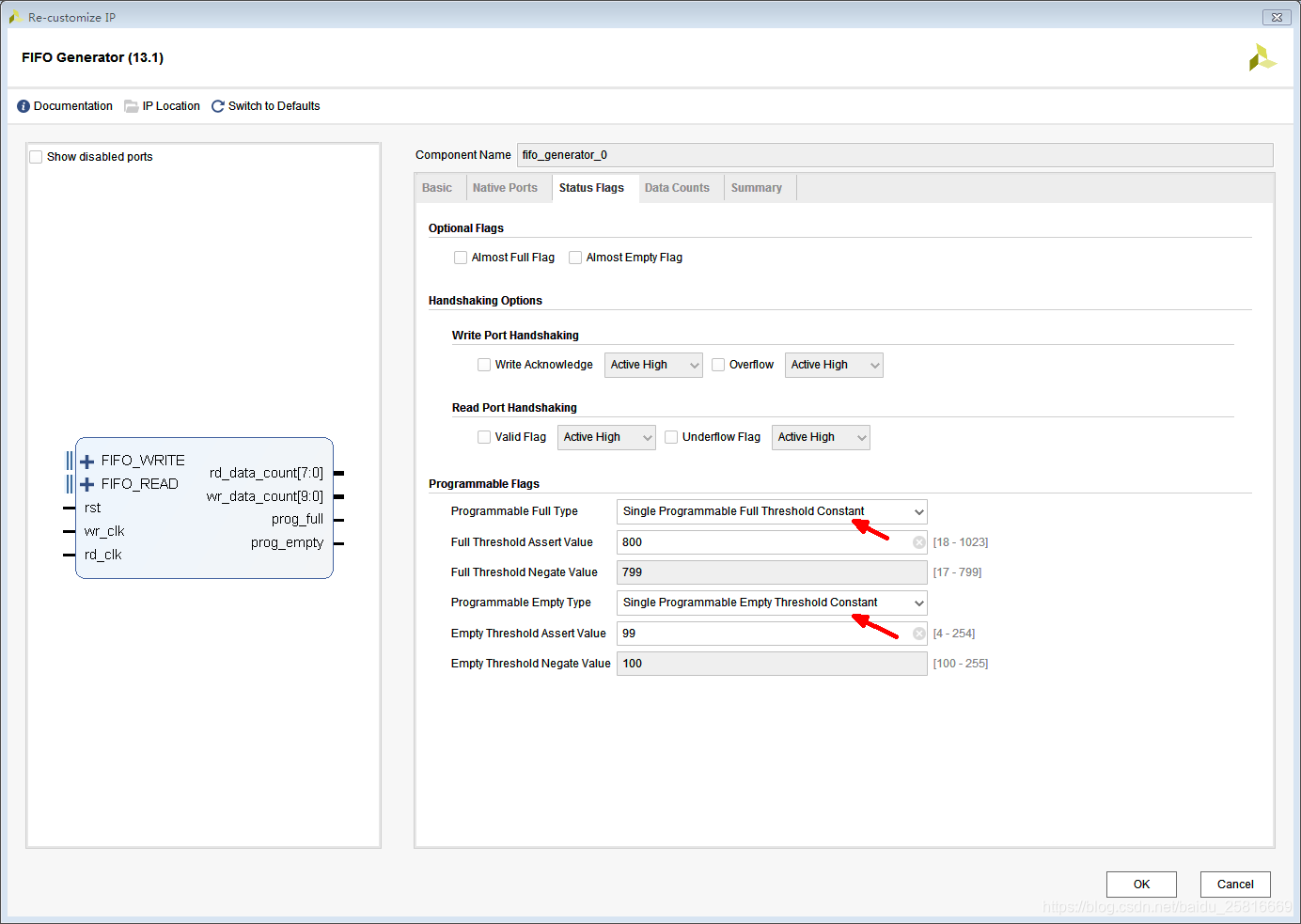Toggle Show disabled ports checkbox
Image resolution: width=1301 pixels, height=924 pixels.
coord(36,157)
